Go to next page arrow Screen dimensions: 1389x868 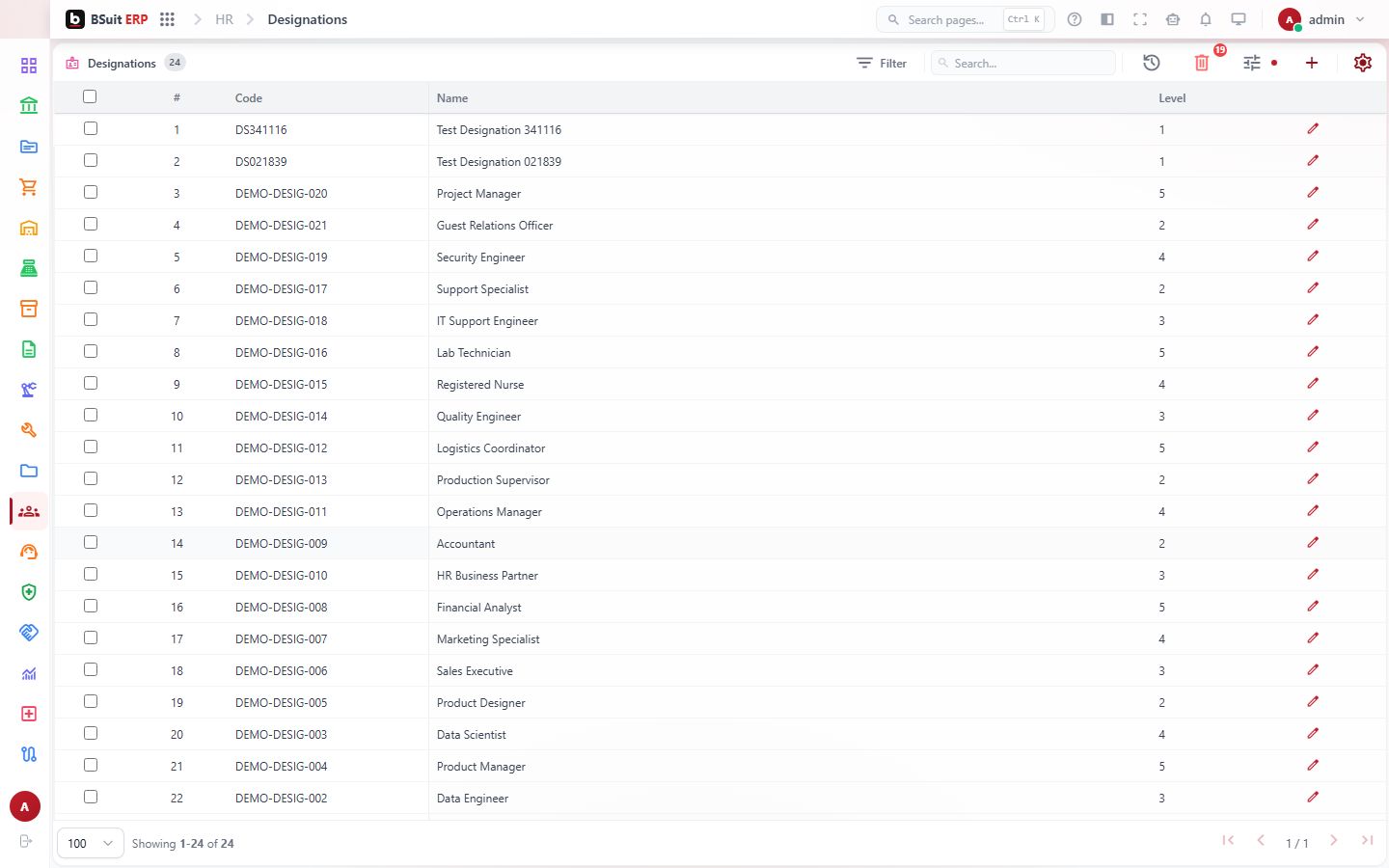[x=1333, y=841]
